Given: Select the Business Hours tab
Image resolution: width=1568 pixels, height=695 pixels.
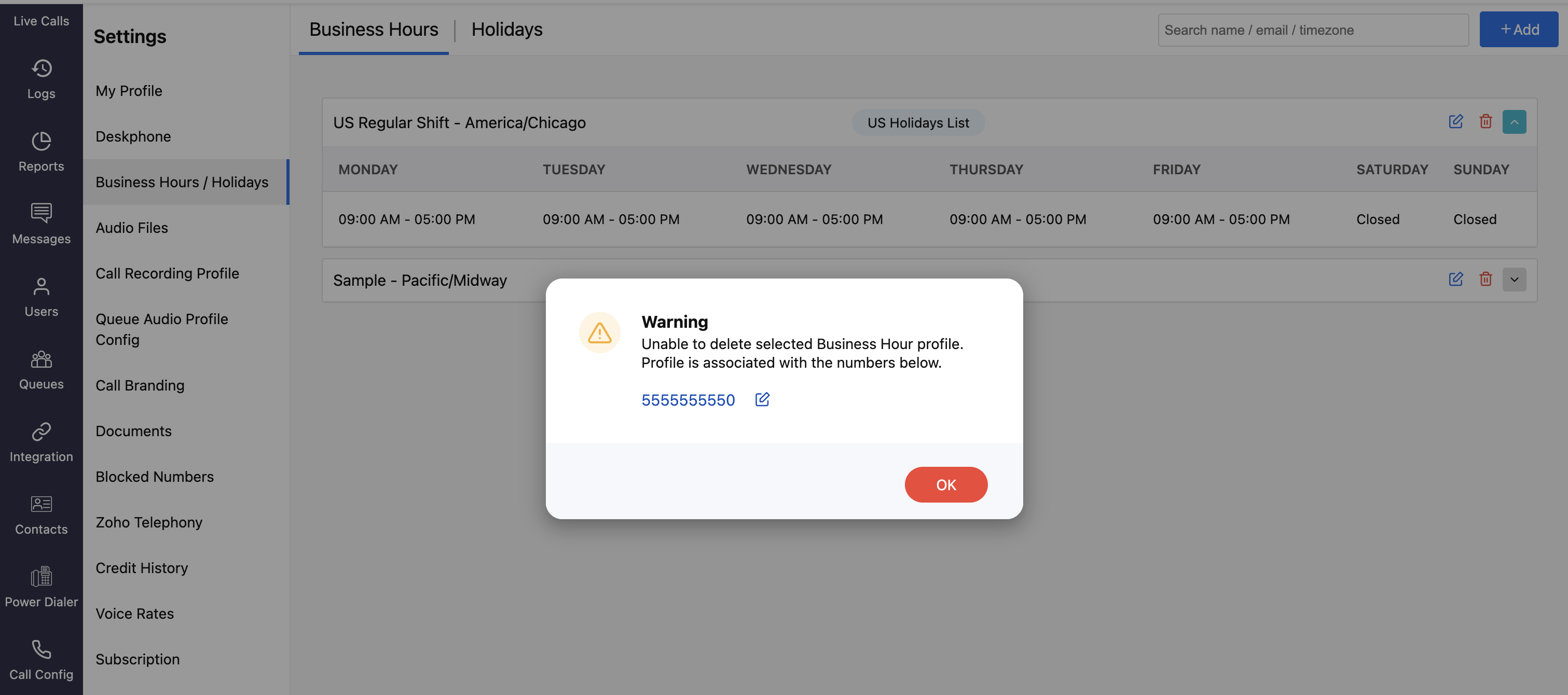Looking at the screenshot, I should 373,29.
